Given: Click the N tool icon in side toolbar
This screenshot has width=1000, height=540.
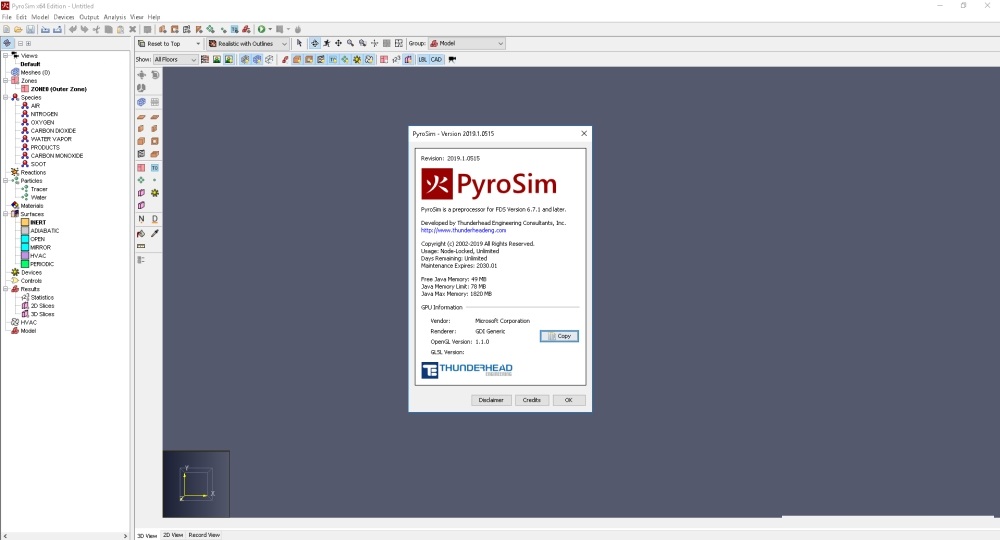Looking at the screenshot, I should [141, 218].
